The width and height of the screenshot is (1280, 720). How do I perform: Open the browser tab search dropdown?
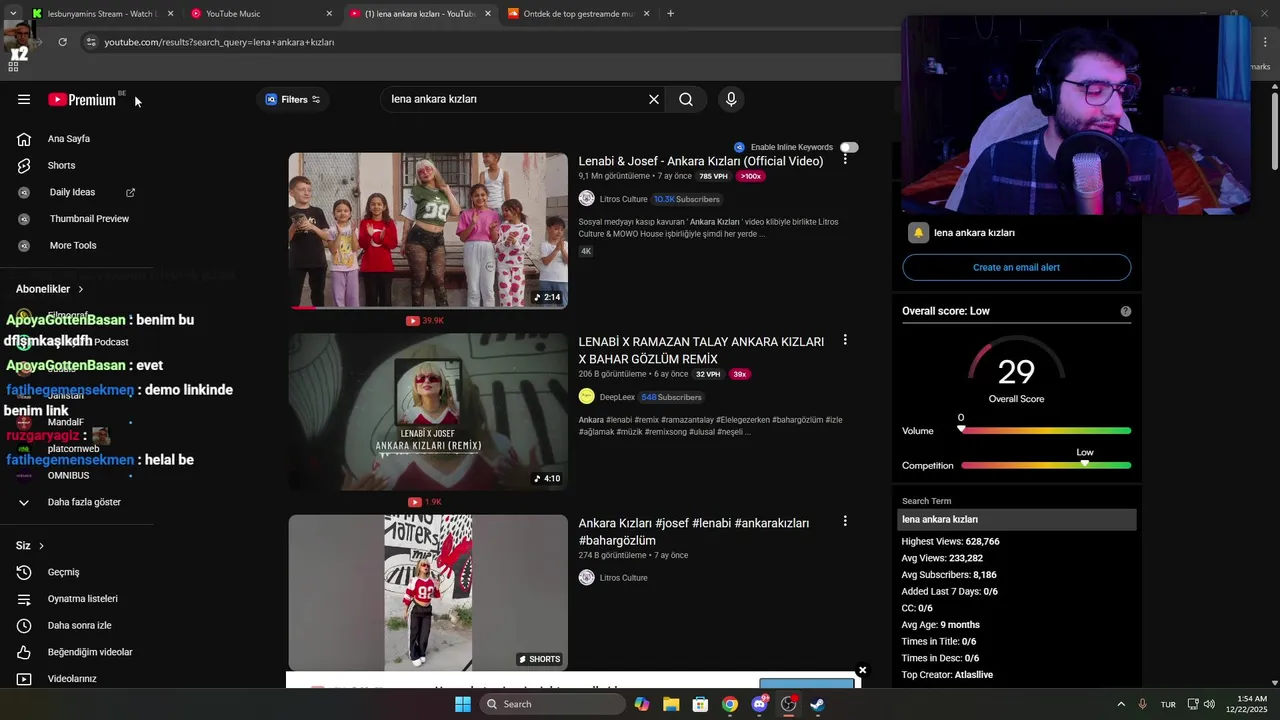point(13,13)
